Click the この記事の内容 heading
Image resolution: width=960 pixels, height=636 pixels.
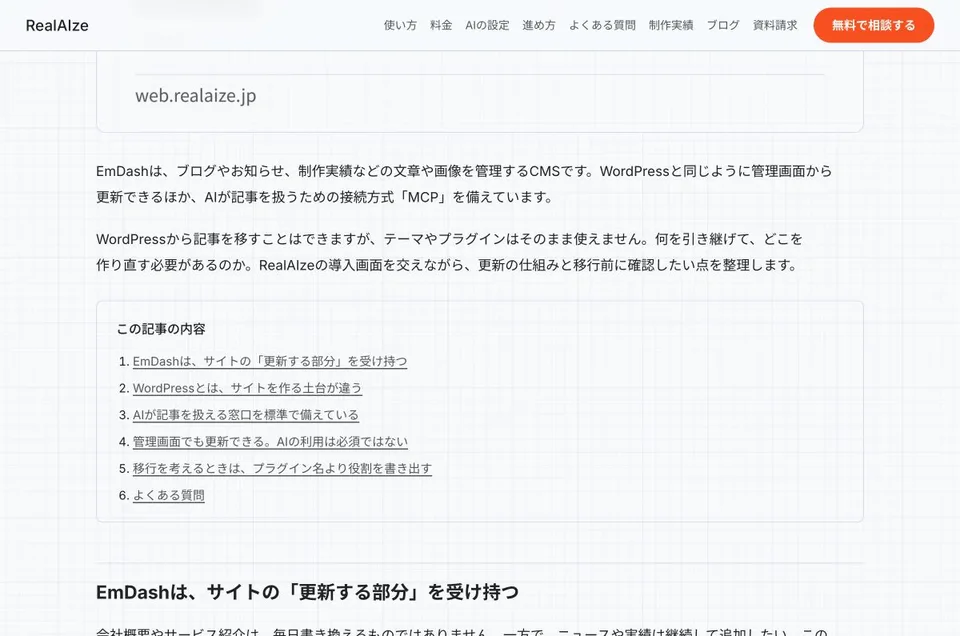coord(161,329)
